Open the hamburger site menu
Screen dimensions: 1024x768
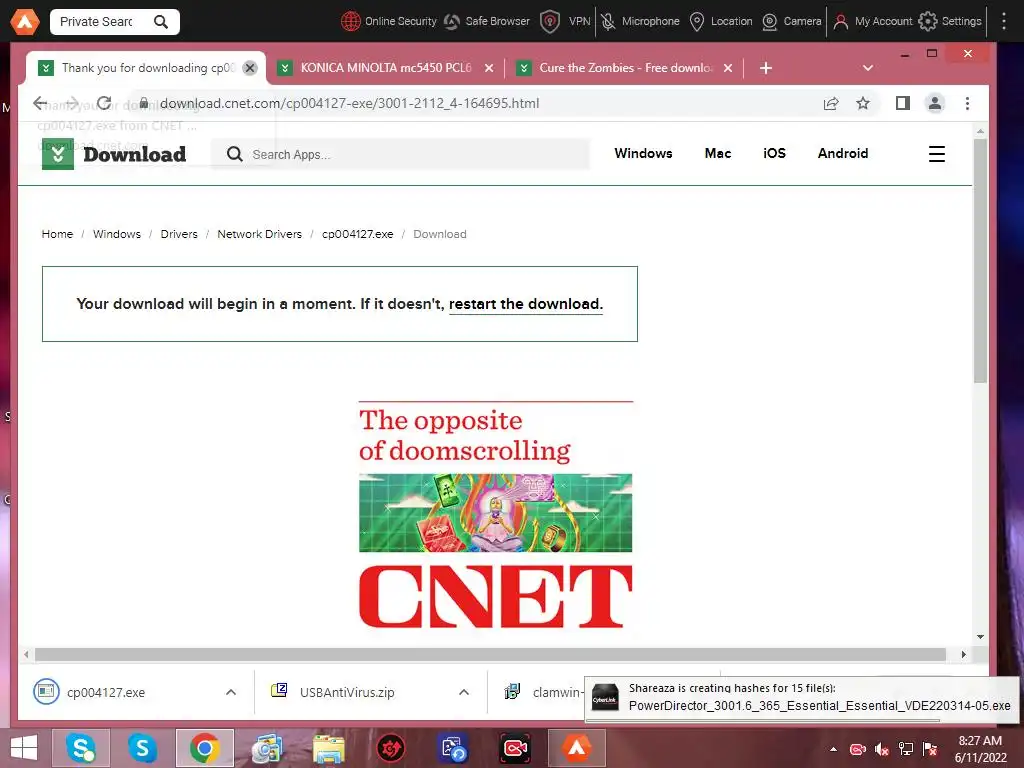coord(937,154)
